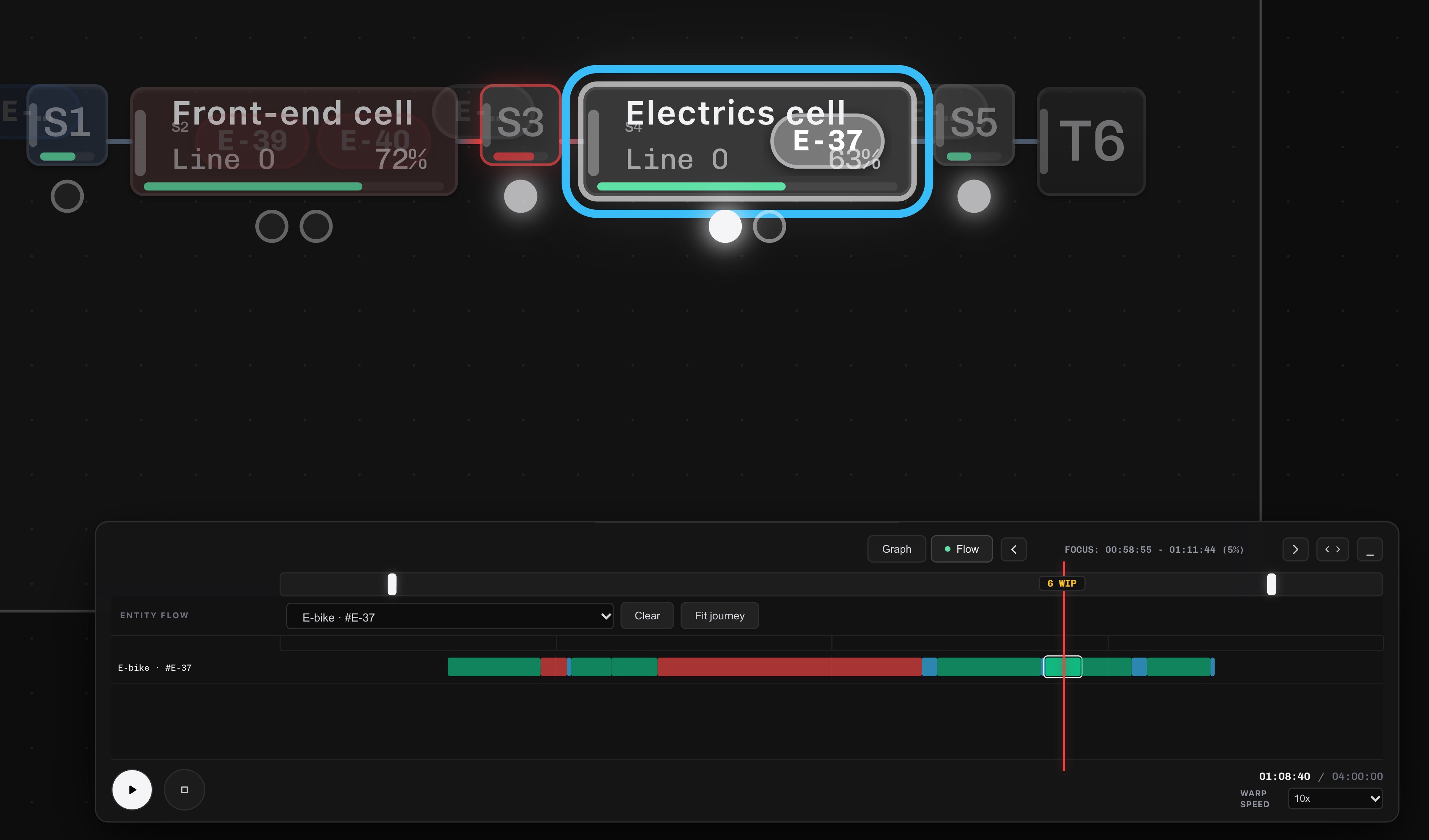Click the hollow circle below S1

click(67, 196)
